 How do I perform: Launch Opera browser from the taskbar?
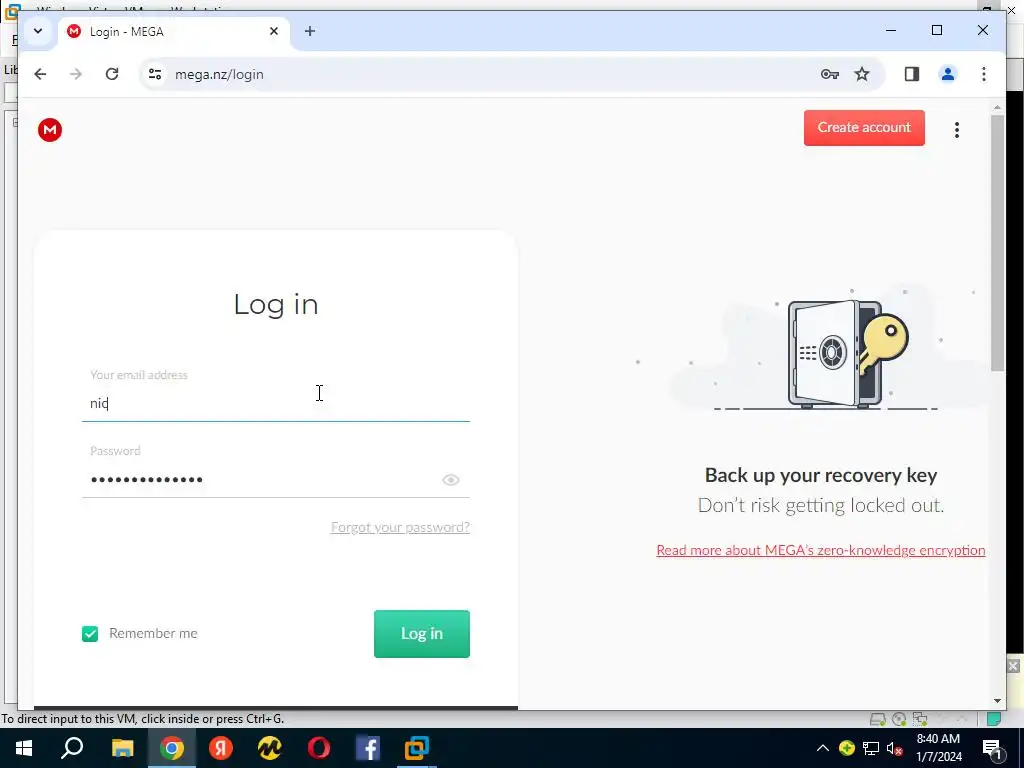point(319,748)
